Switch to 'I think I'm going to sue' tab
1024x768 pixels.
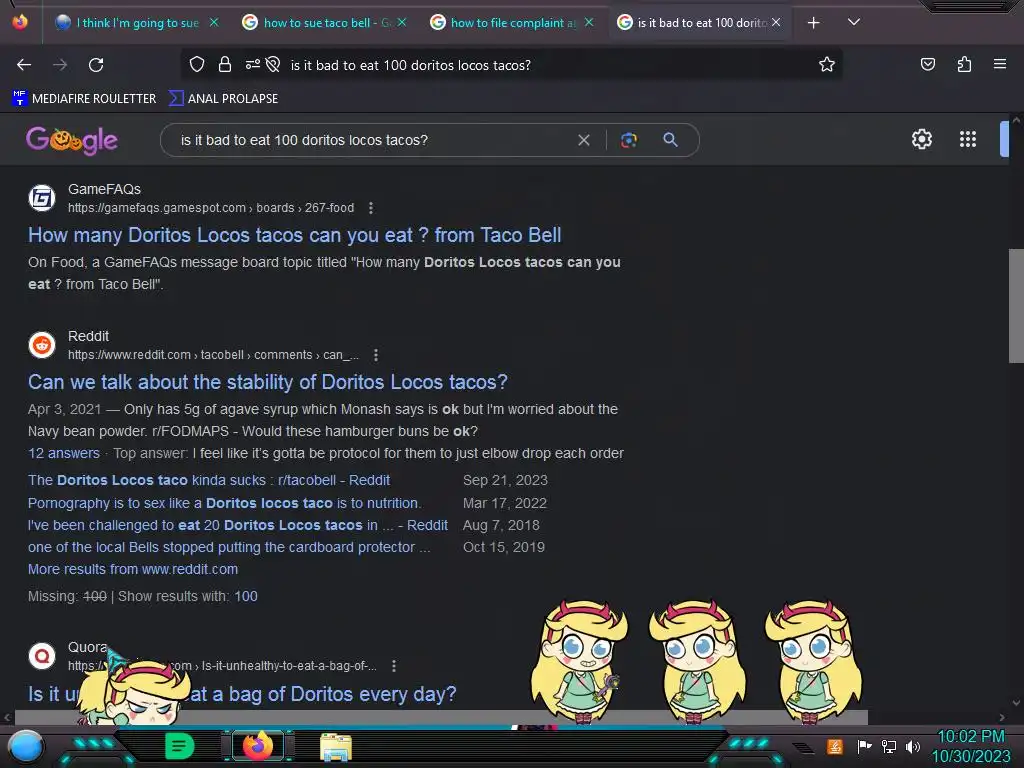(x=137, y=23)
